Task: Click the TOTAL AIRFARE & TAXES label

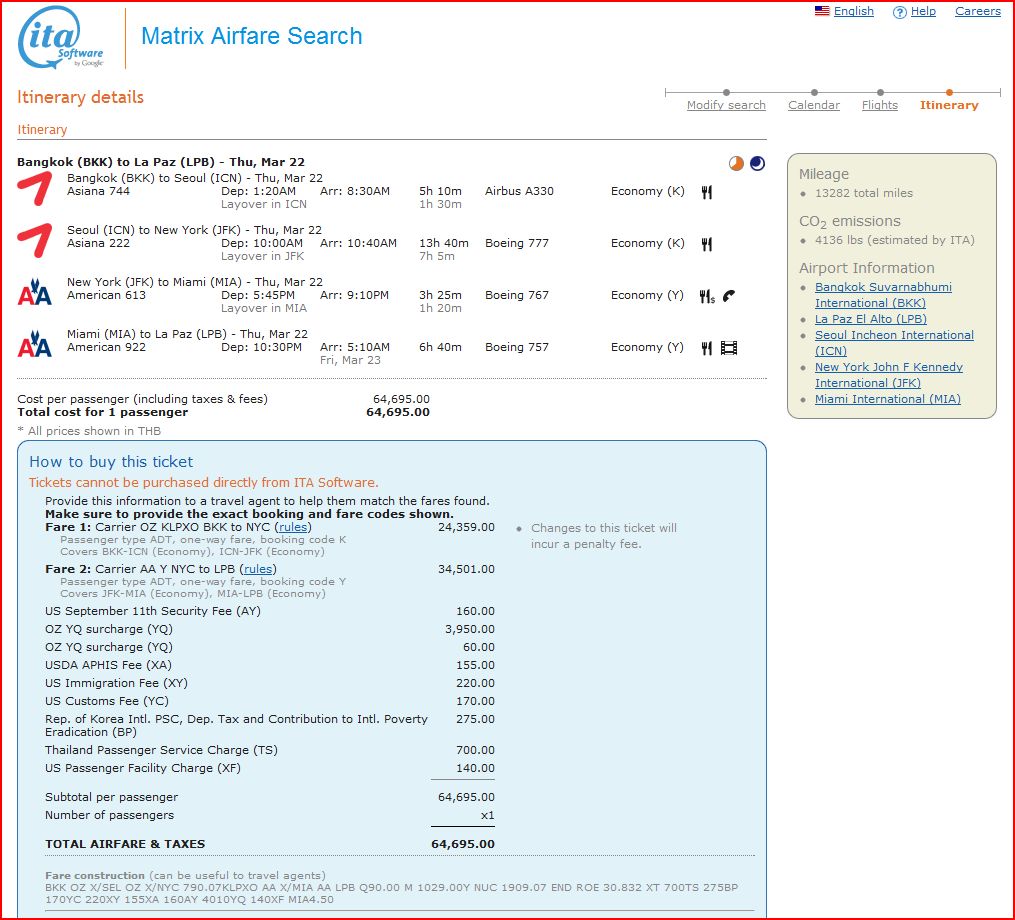Action: [125, 844]
